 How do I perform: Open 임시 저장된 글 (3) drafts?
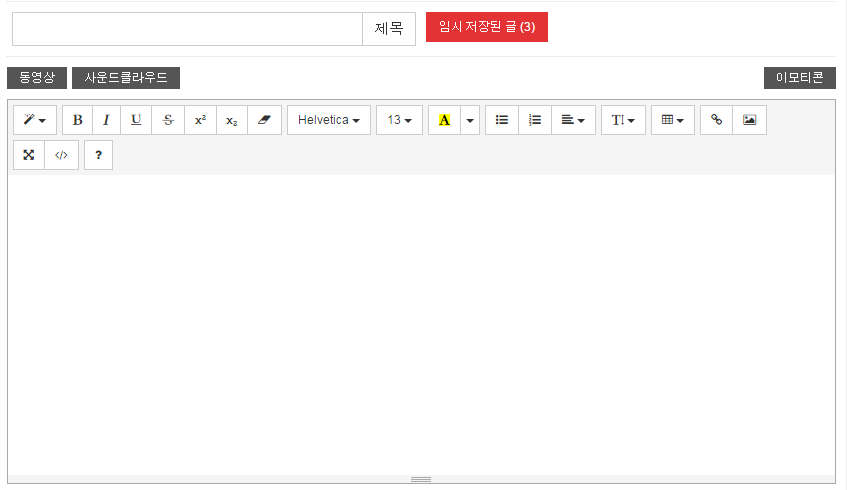pyautogui.click(x=487, y=27)
